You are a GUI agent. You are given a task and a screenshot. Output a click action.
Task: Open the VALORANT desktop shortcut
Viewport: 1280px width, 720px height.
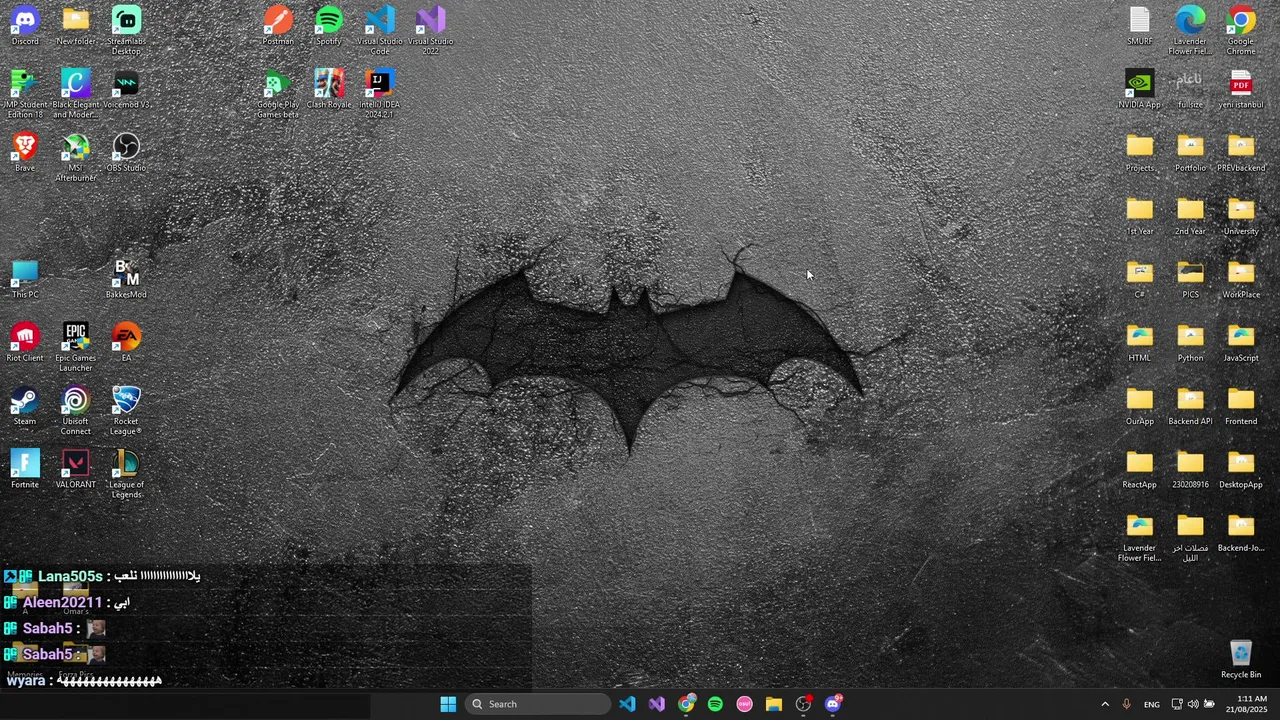tap(75, 469)
